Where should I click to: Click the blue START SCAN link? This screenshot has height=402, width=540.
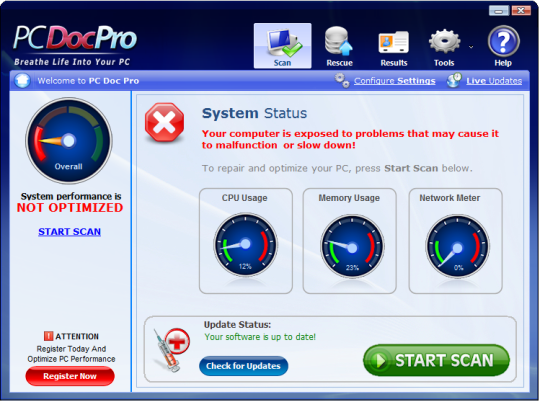click(x=70, y=232)
